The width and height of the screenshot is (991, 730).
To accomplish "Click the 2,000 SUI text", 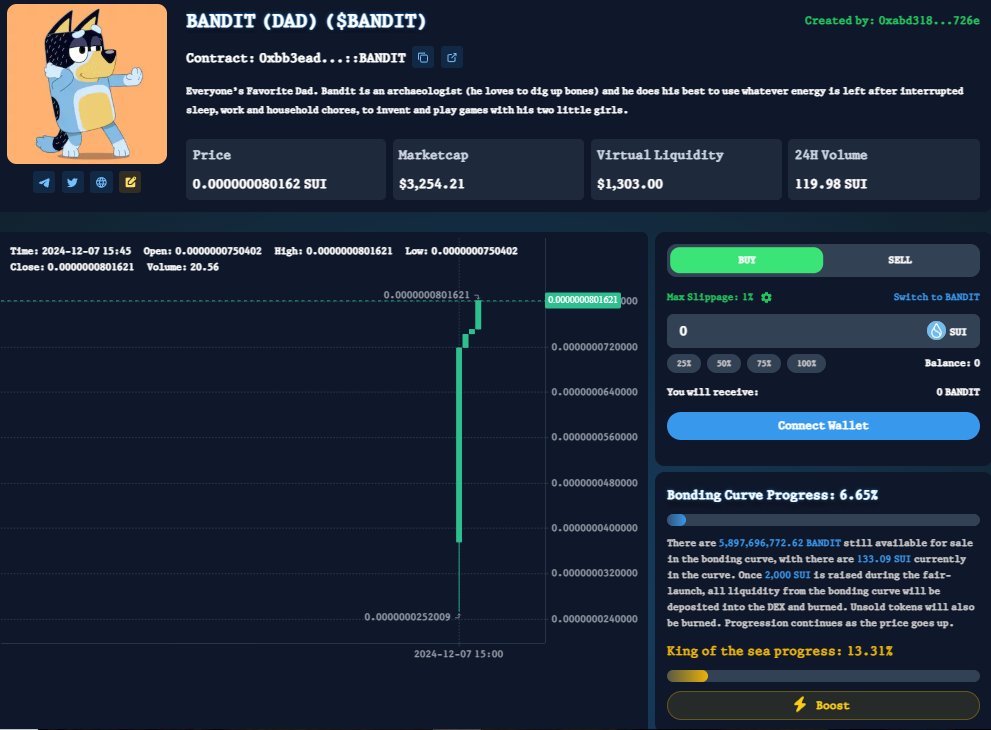I will point(787,575).
